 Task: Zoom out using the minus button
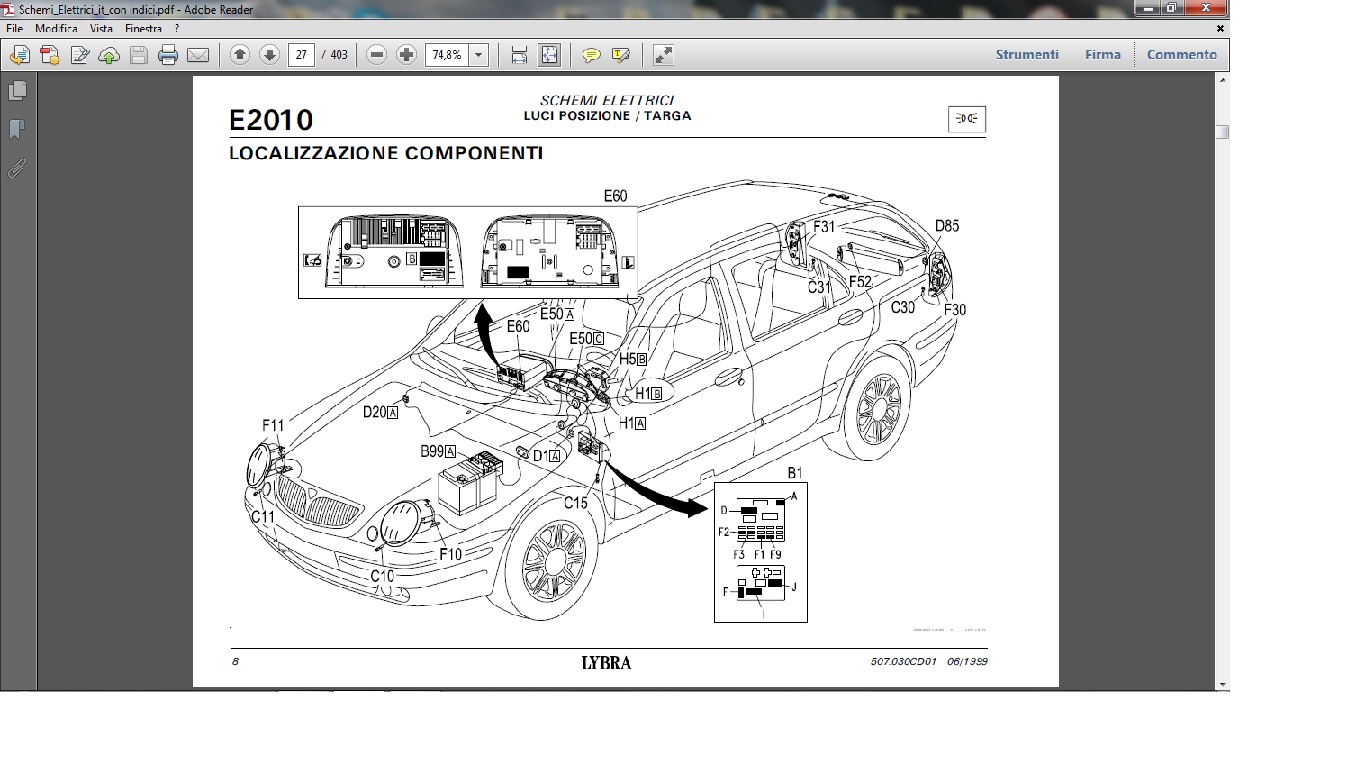pyautogui.click(x=376, y=55)
